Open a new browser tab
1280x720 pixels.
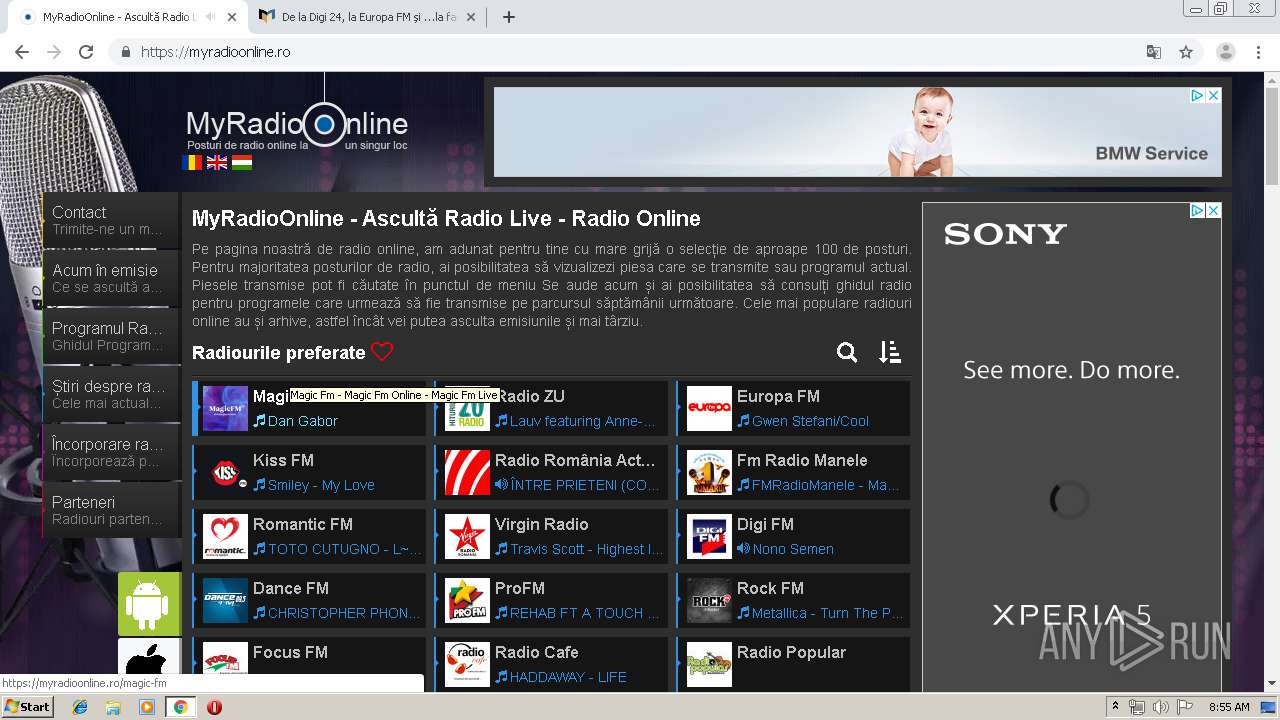click(x=509, y=17)
